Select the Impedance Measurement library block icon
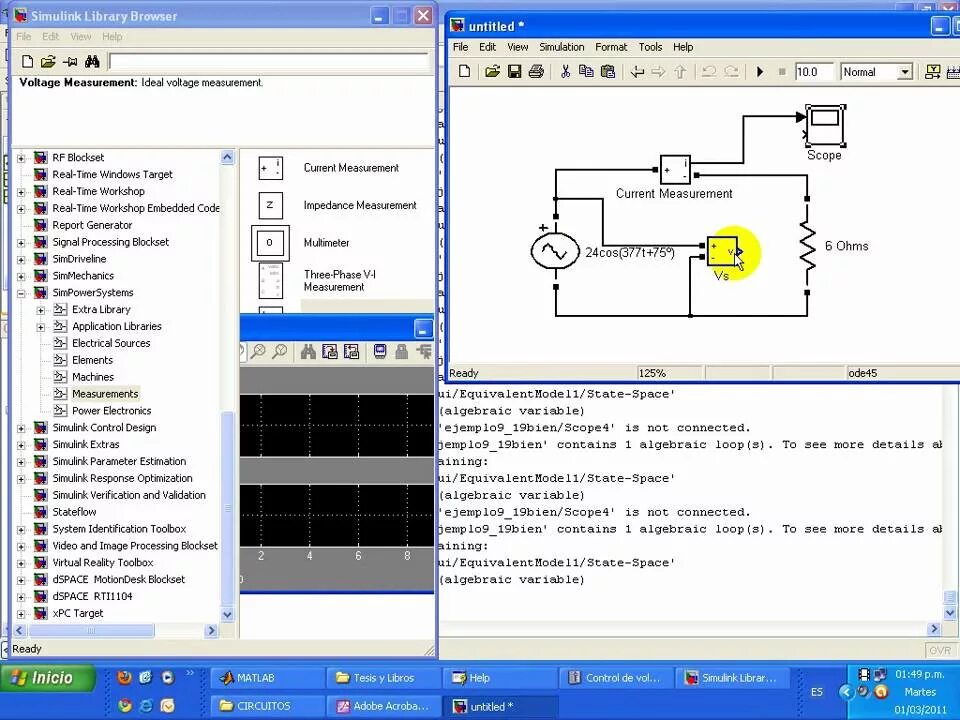The width and height of the screenshot is (960, 720). [270, 205]
